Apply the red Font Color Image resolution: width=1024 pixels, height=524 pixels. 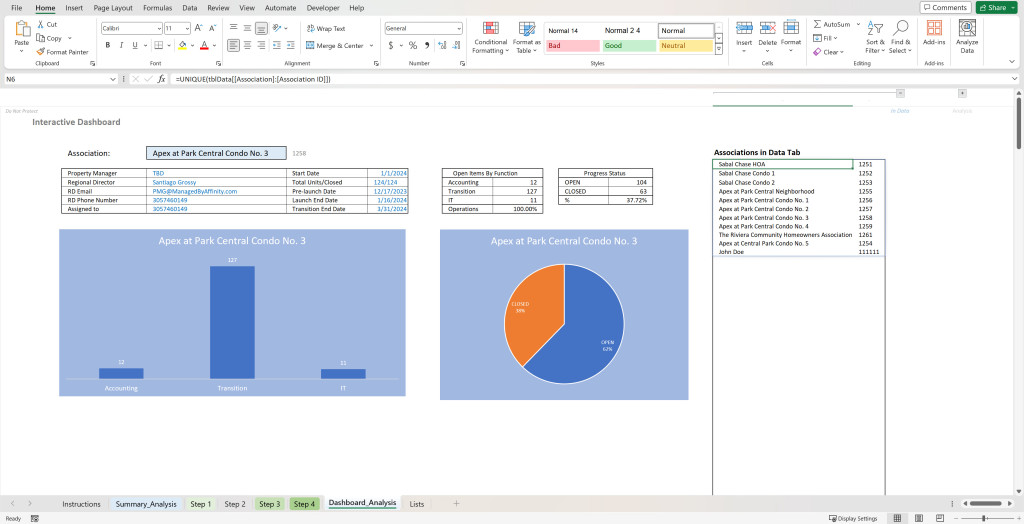pos(204,45)
